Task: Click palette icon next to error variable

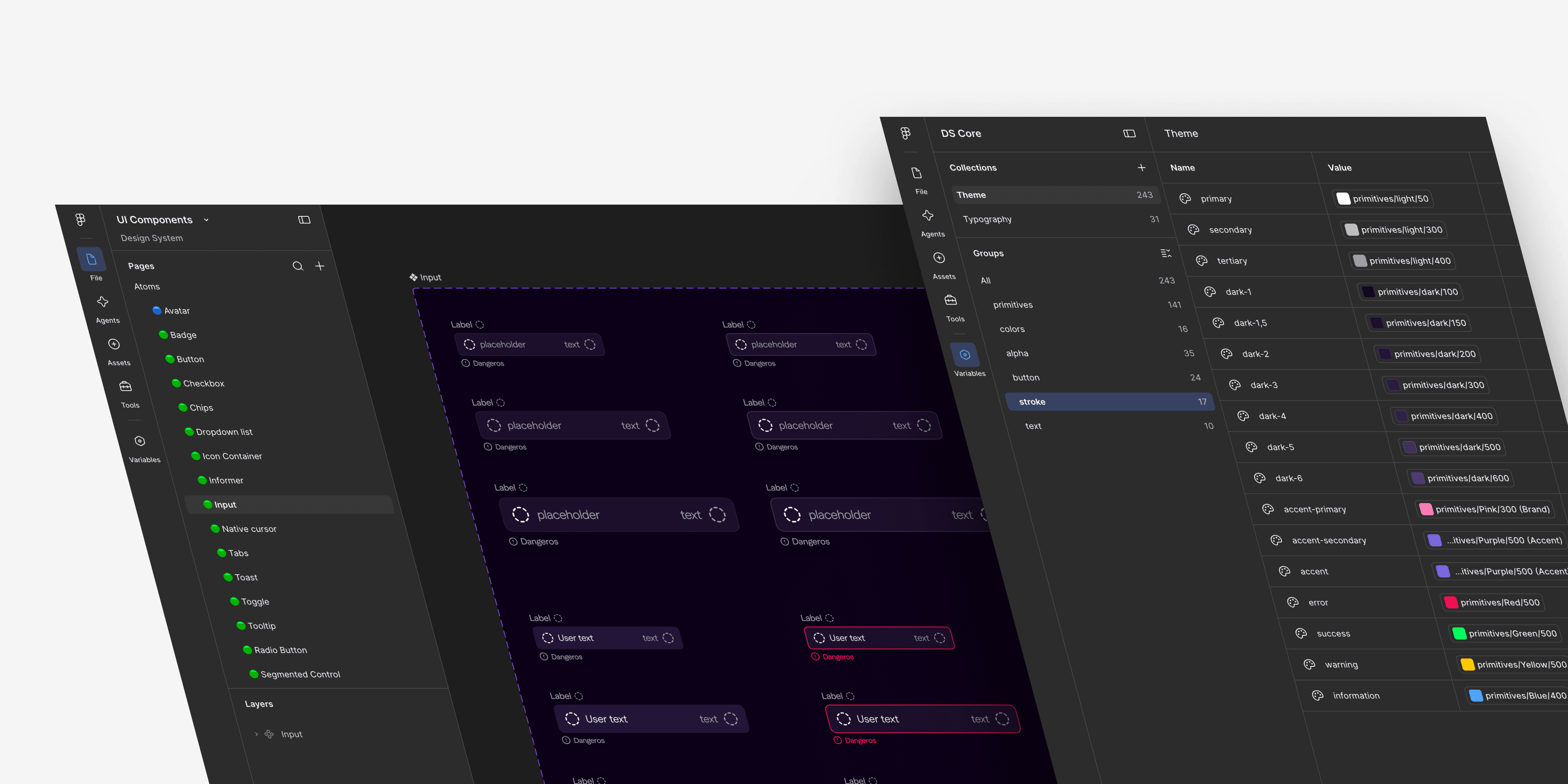Action: [1293, 602]
